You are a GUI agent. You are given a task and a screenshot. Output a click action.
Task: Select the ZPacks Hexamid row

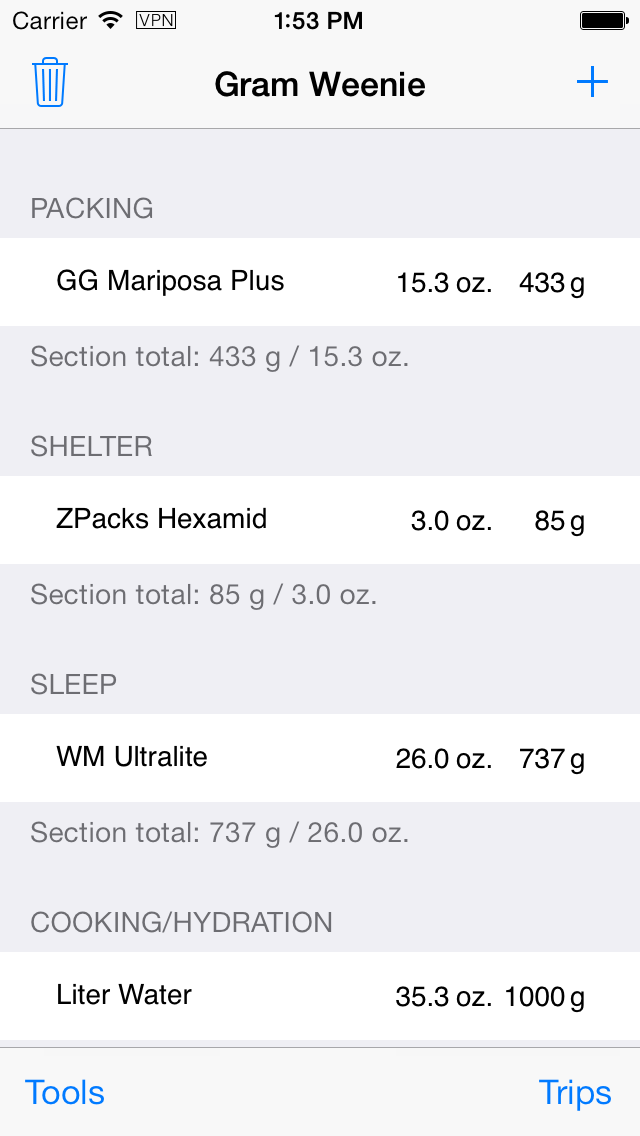tap(162, 519)
